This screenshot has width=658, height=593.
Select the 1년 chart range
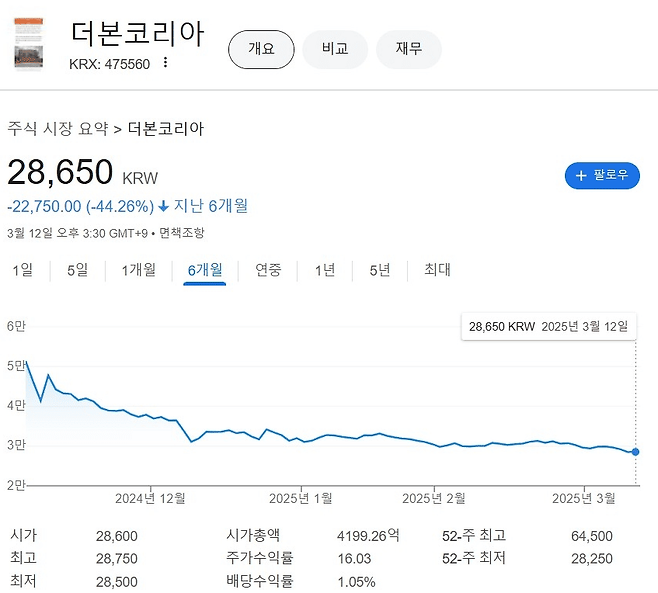point(325,270)
